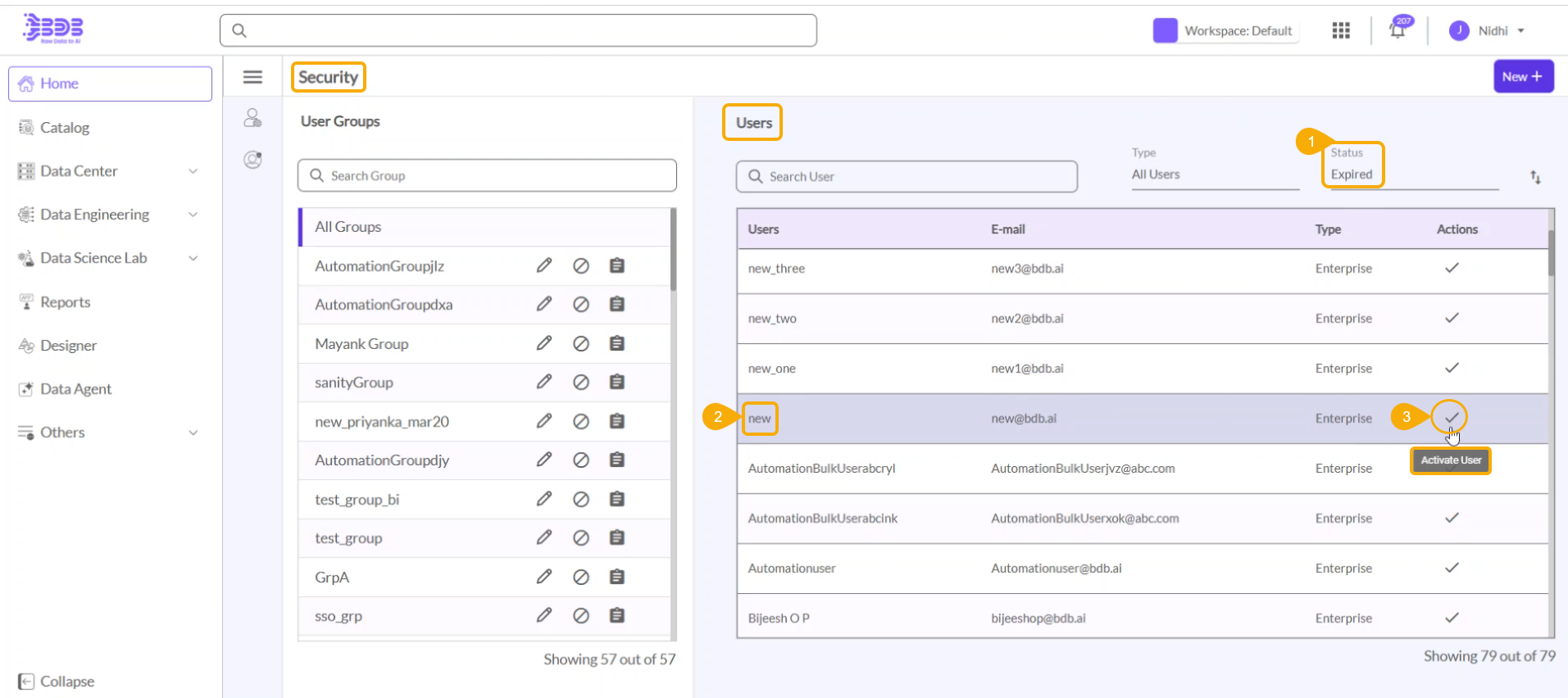The height and width of the screenshot is (698, 1568).
Task: Click the New + button
Action: (x=1522, y=76)
